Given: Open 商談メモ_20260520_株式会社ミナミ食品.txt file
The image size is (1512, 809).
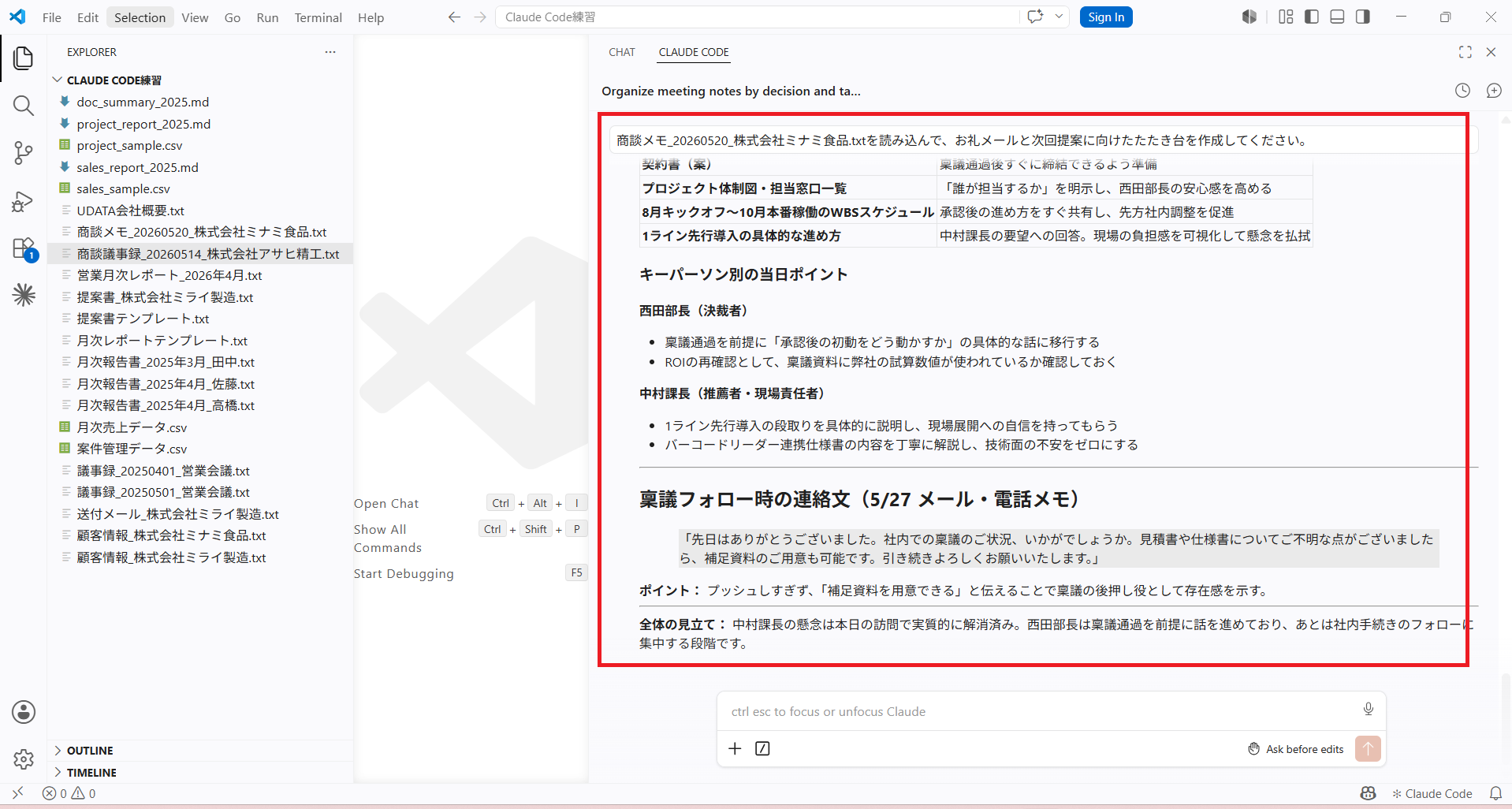Looking at the screenshot, I should (201, 232).
